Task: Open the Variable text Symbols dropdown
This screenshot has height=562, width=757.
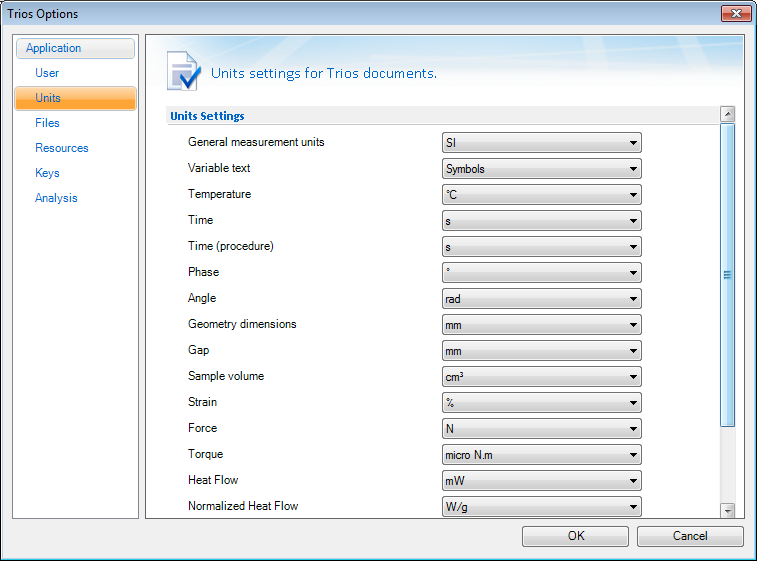Action: pyautogui.click(x=542, y=169)
